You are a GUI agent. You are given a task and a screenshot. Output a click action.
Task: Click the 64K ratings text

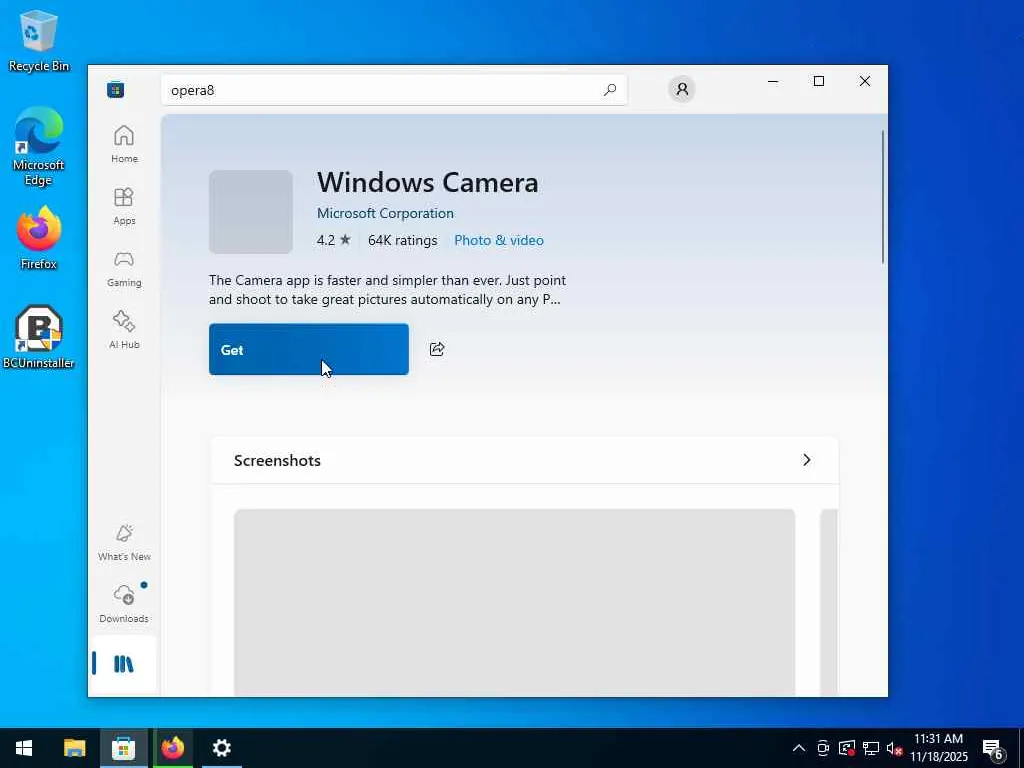click(402, 240)
